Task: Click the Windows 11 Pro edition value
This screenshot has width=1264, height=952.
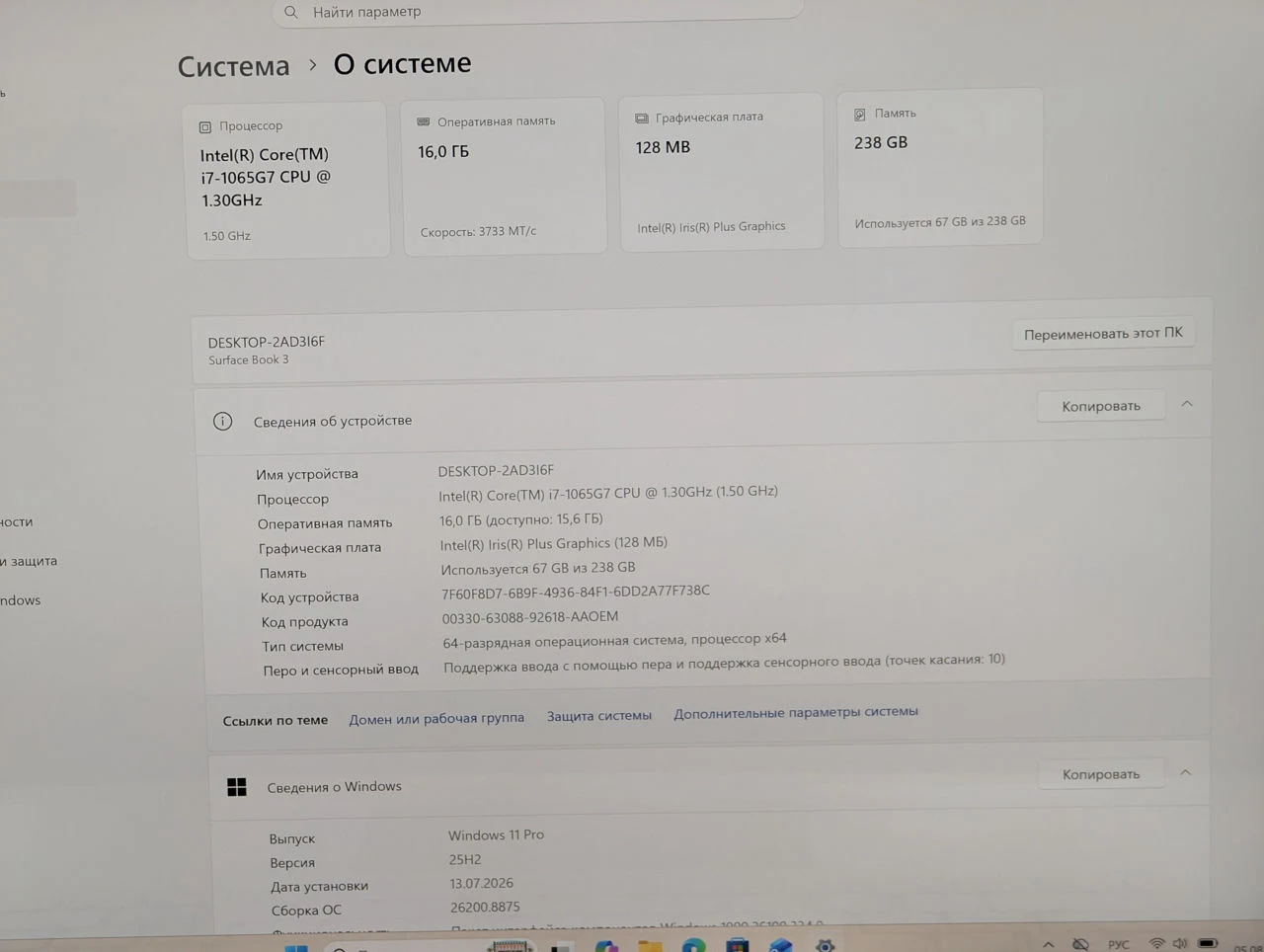Action: [496, 835]
